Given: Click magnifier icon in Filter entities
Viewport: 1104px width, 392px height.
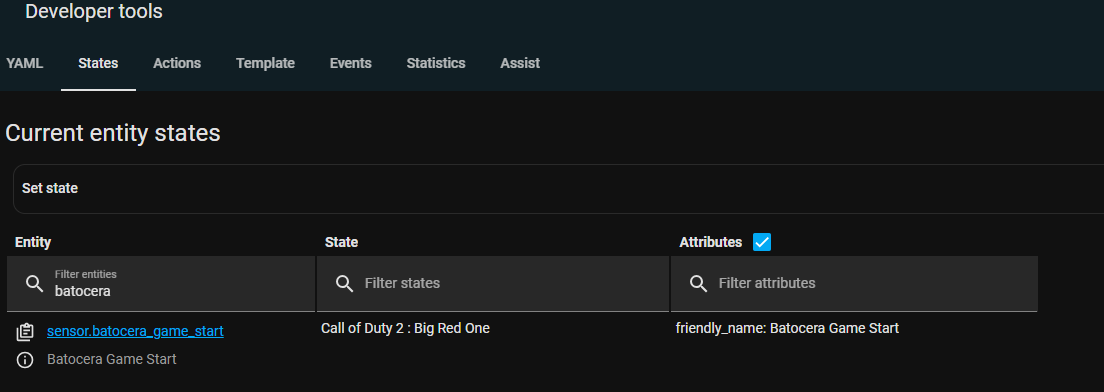Looking at the screenshot, I should pos(34,283).
